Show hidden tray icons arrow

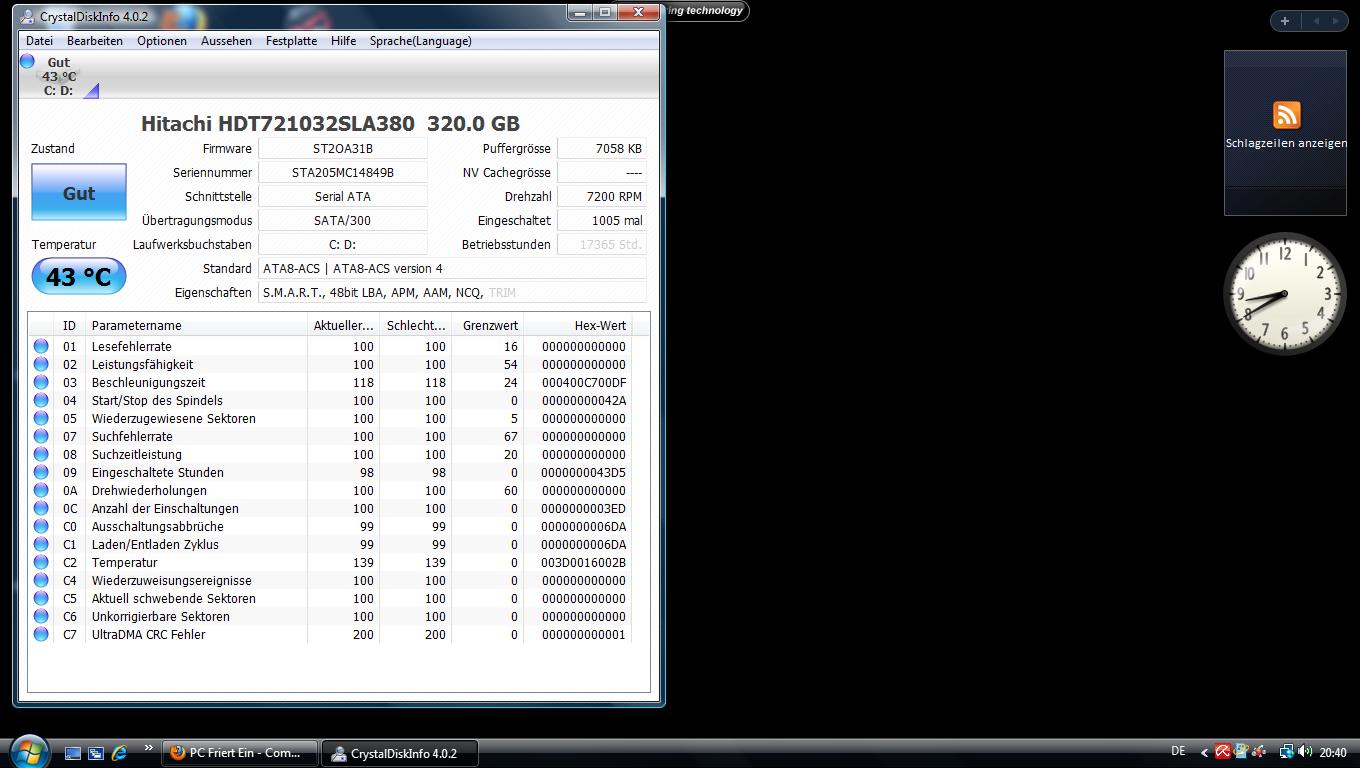[1204, 753]
